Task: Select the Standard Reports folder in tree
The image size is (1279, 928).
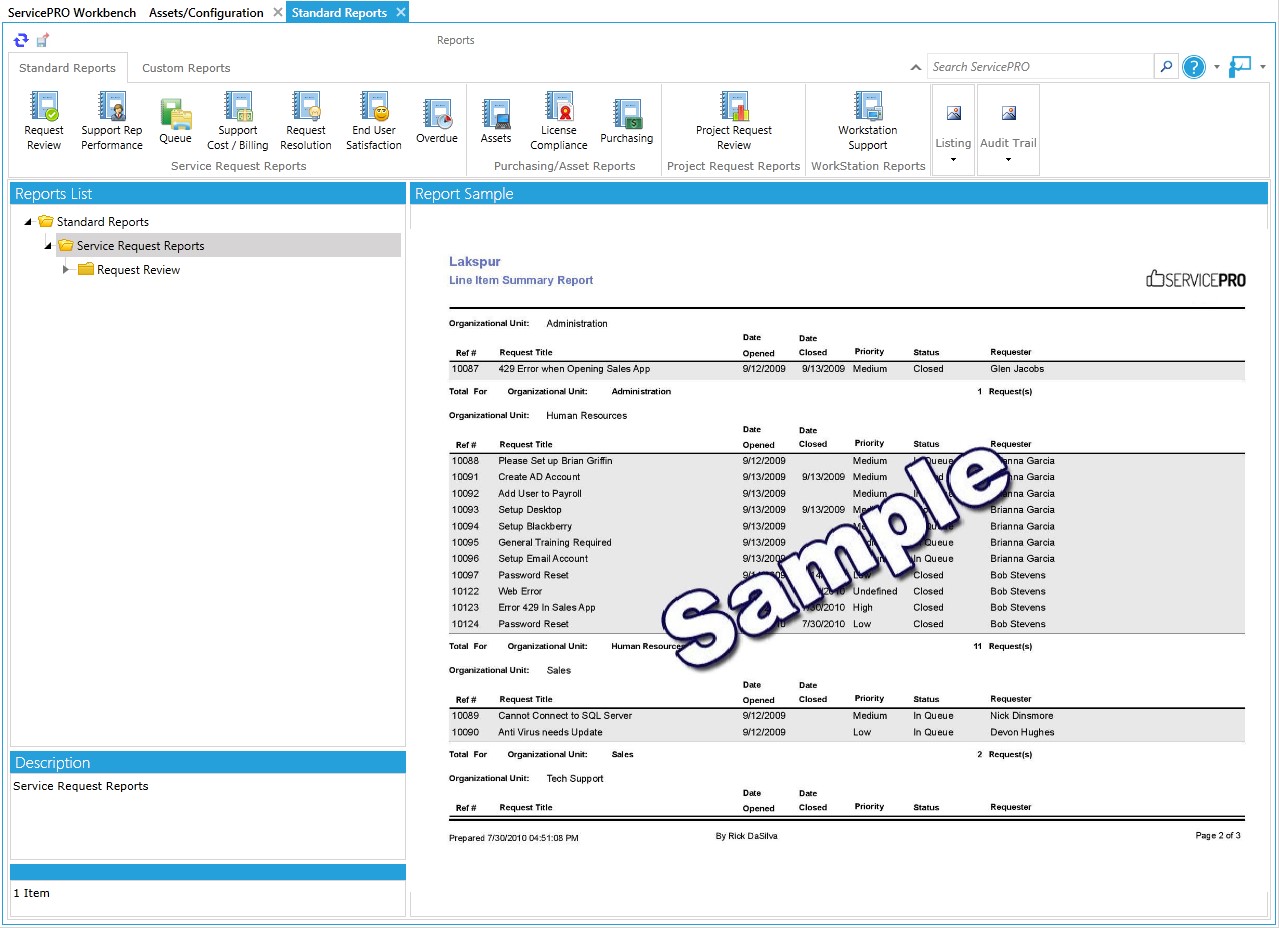Action: pos(93,222)
